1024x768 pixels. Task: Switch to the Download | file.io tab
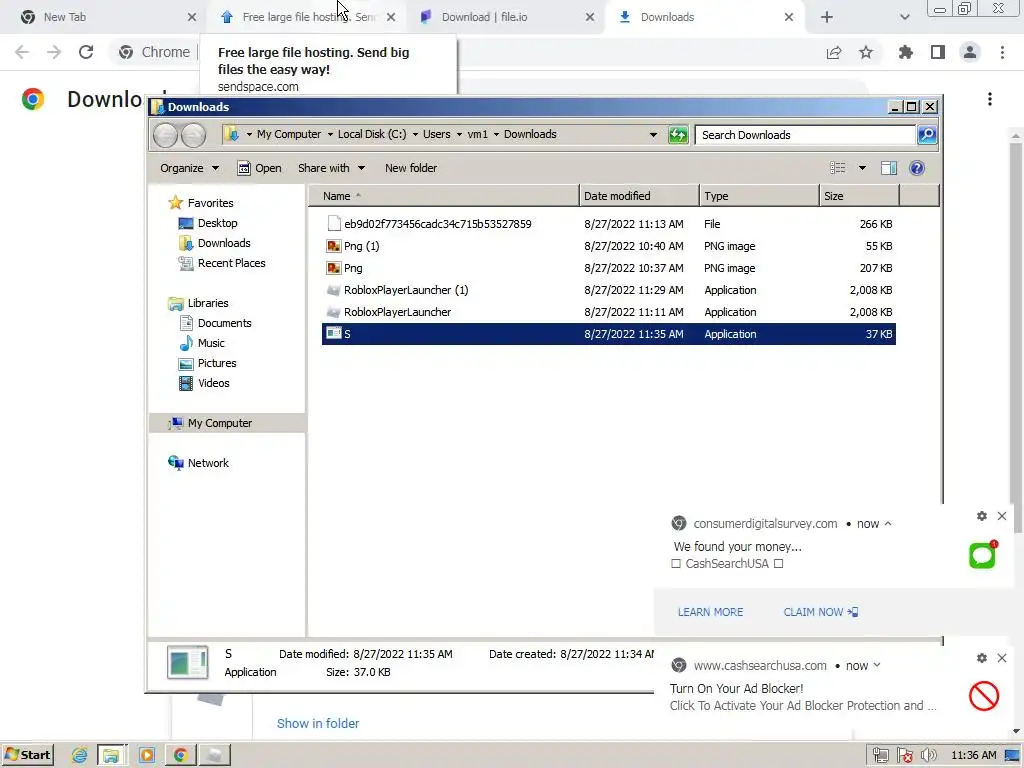(x=506, y=18)
